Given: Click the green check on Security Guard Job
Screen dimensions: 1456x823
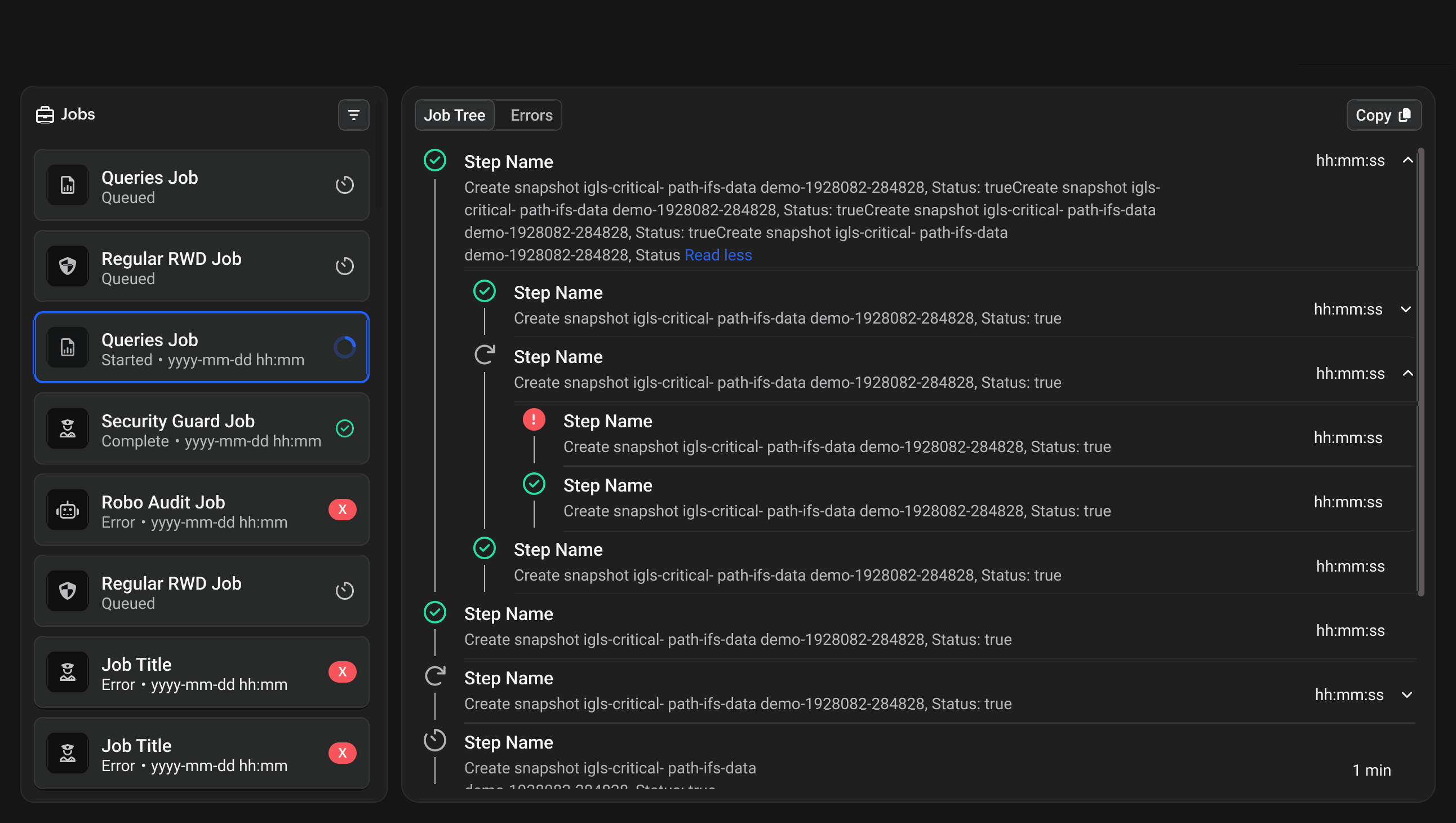Looking at the screenshot, I should point(344,429).
